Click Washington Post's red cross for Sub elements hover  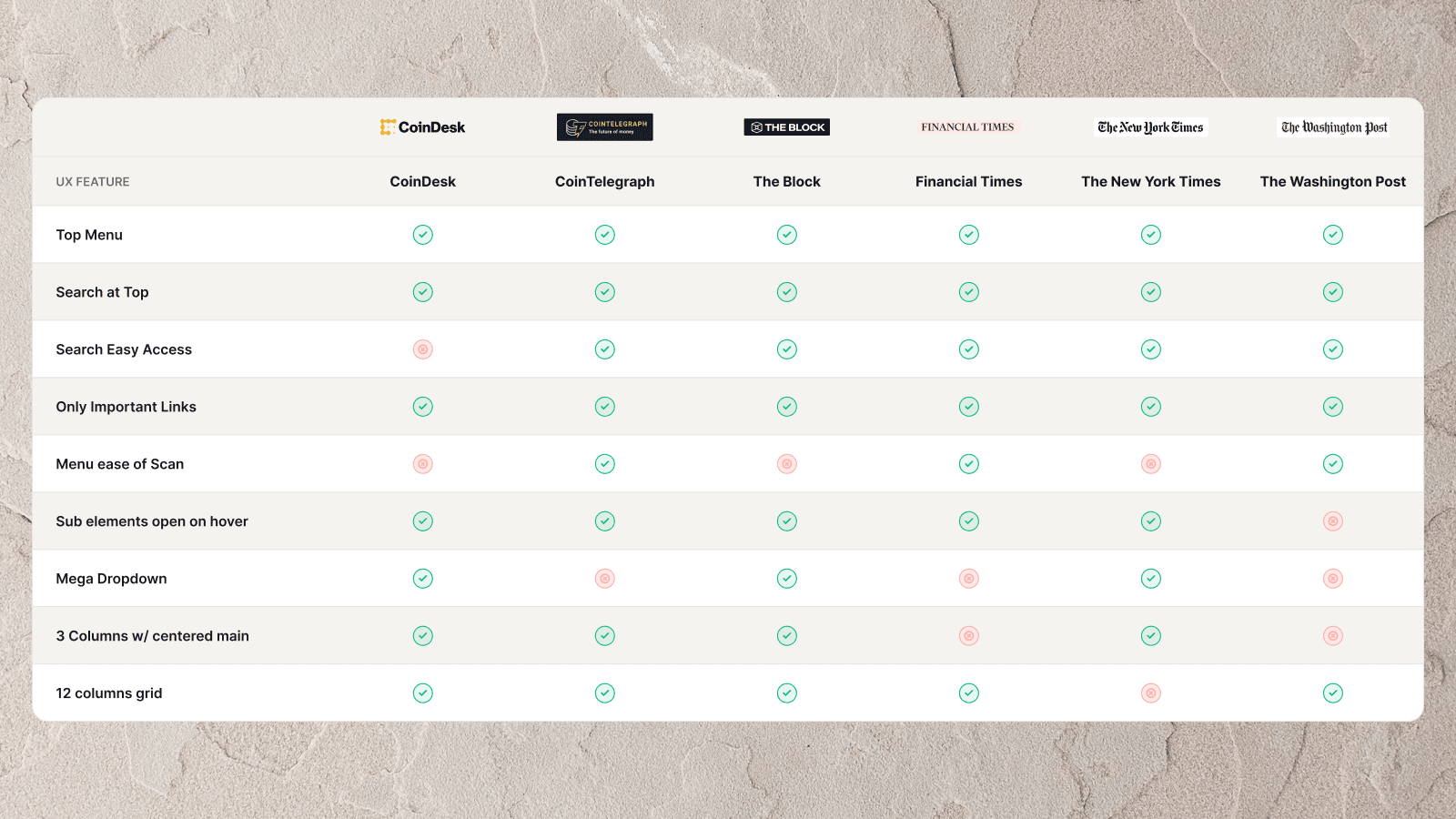[1333, 521]
